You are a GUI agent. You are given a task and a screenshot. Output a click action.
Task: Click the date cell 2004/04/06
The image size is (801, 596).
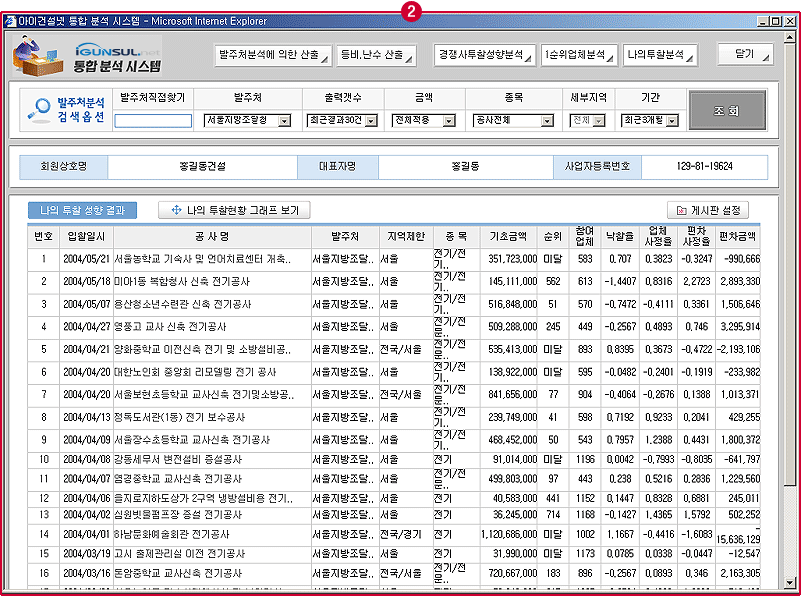point(86,498)
